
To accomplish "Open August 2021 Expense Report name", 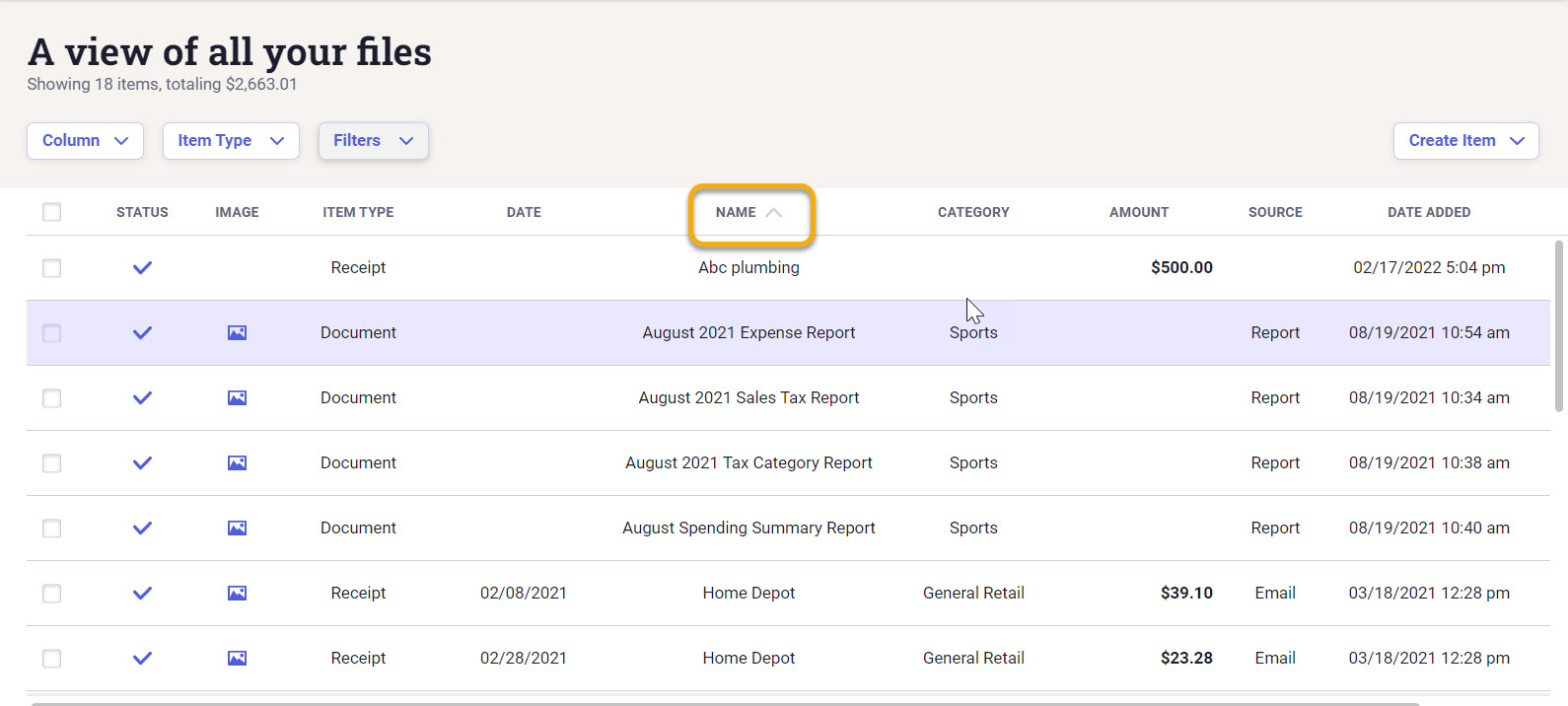I will pos(748,332).
